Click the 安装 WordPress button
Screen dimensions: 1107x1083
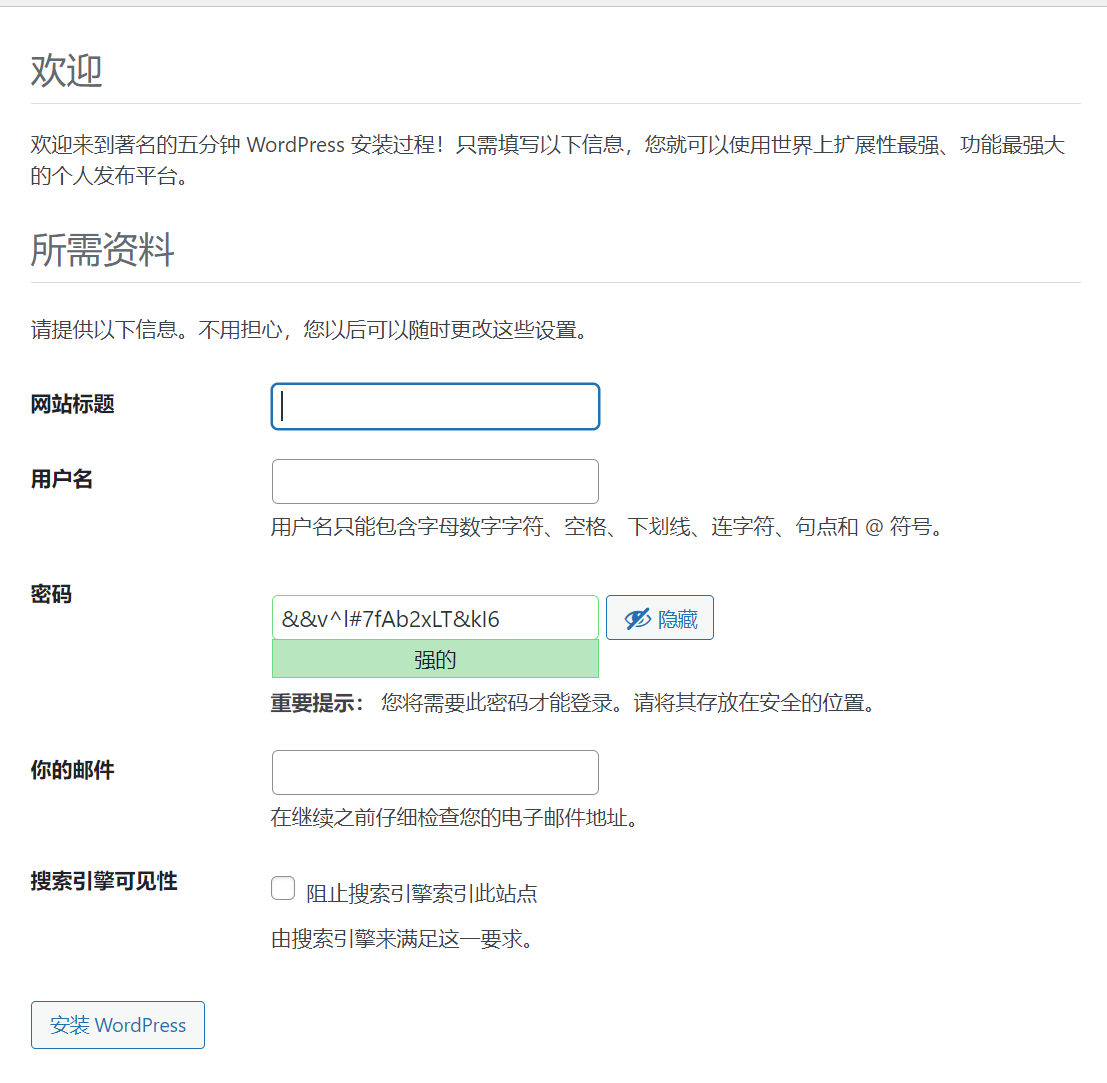[118, 1025]
